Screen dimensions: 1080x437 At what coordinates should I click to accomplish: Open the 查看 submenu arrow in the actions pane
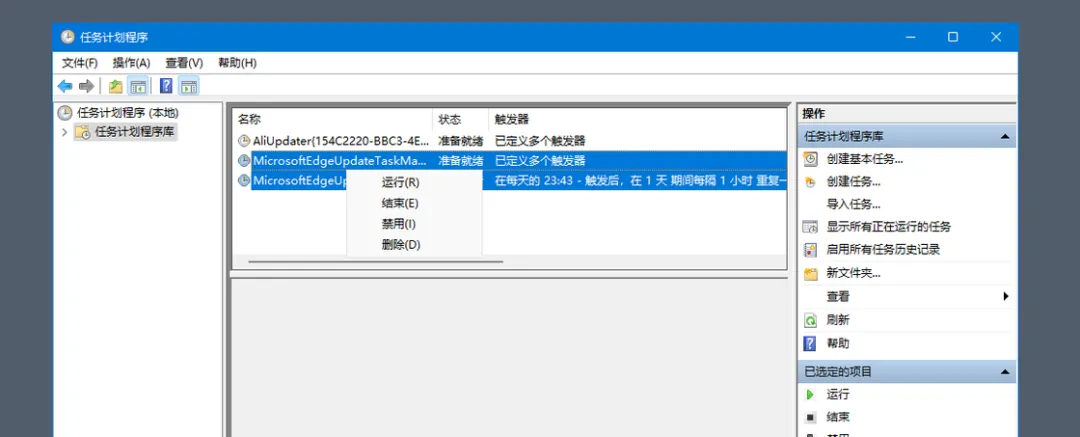(1006, 296)
